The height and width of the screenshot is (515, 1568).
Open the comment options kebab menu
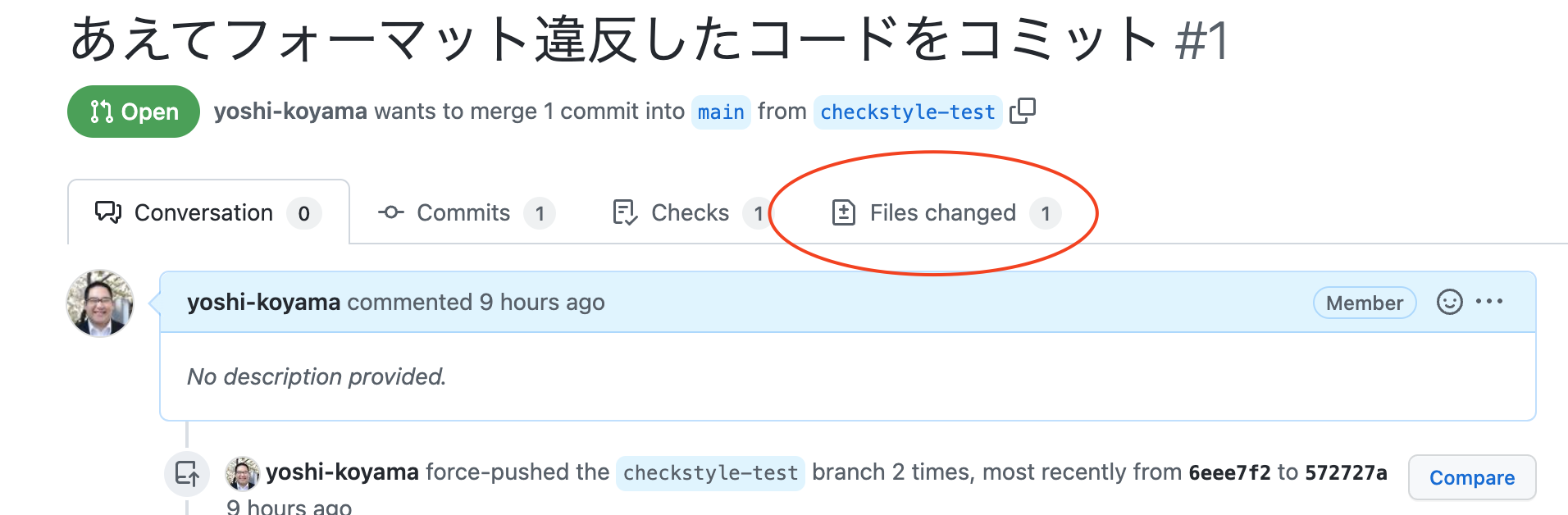pos(1490,302)
